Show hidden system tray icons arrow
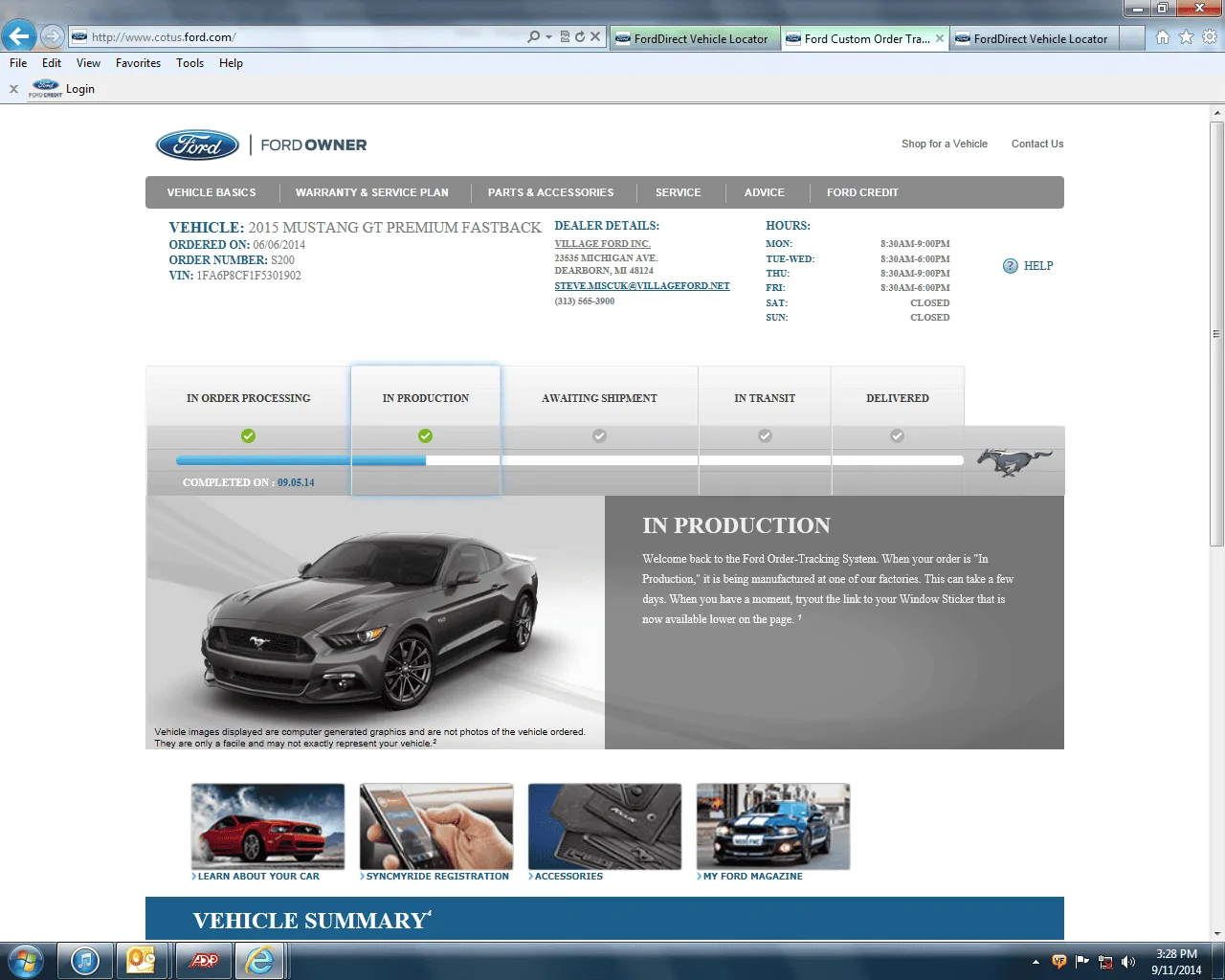This screenshot has width=1225, height=980. point(1036,962)
